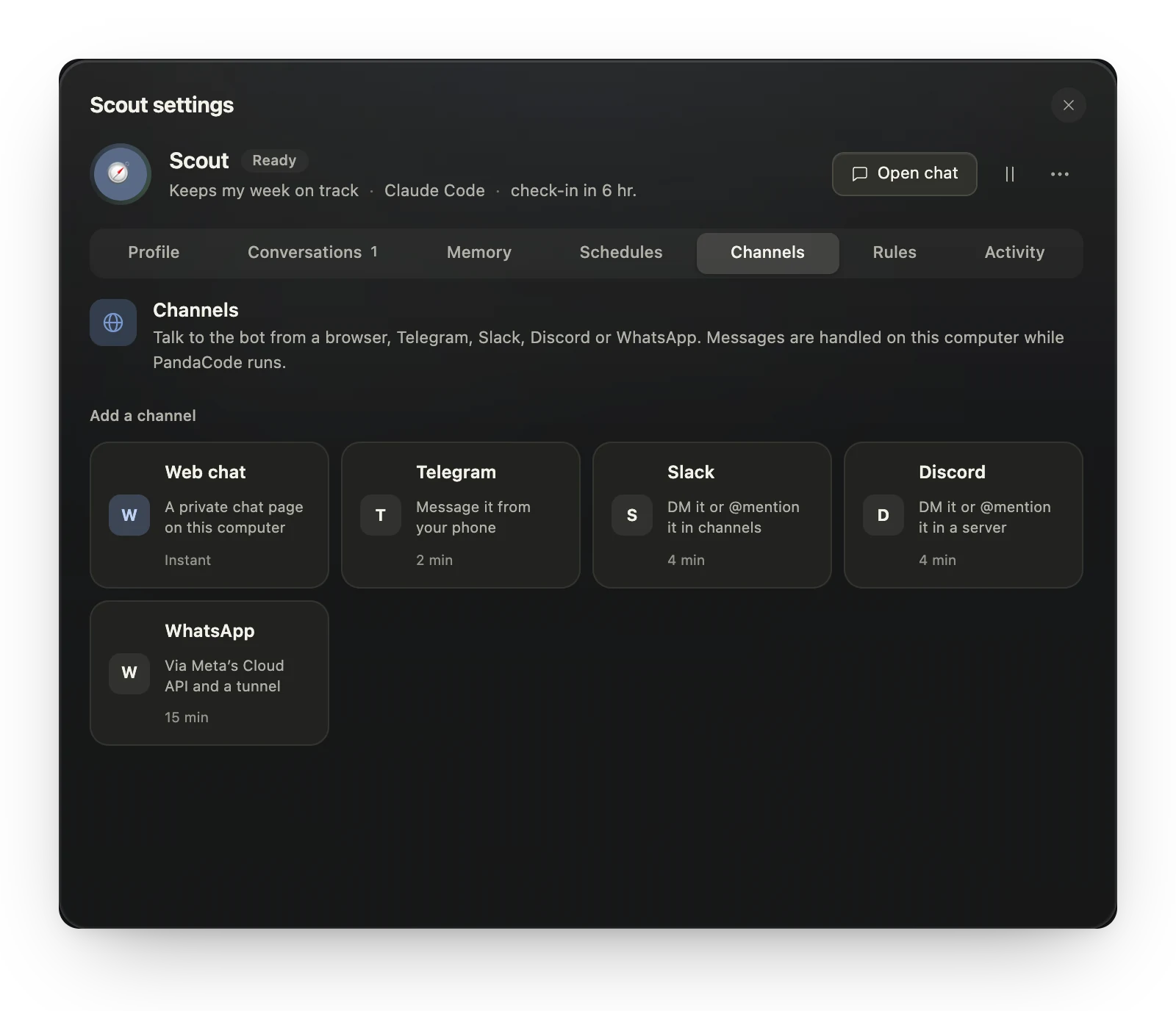Screen dimensions: 1176x1011
Task: Click the Web chat card title
Action: [205, 472]
